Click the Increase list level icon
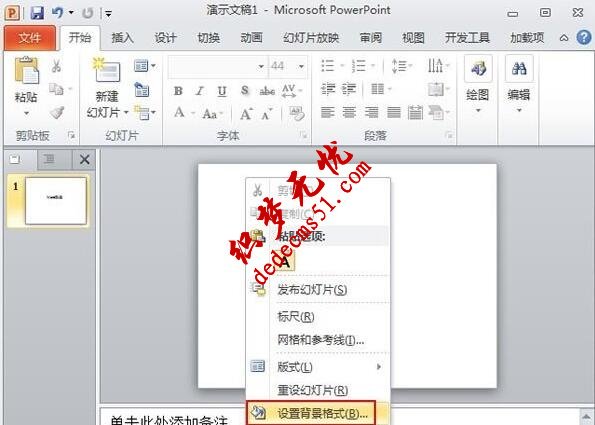This screenshot has width=595, height=425. [349, 89]
